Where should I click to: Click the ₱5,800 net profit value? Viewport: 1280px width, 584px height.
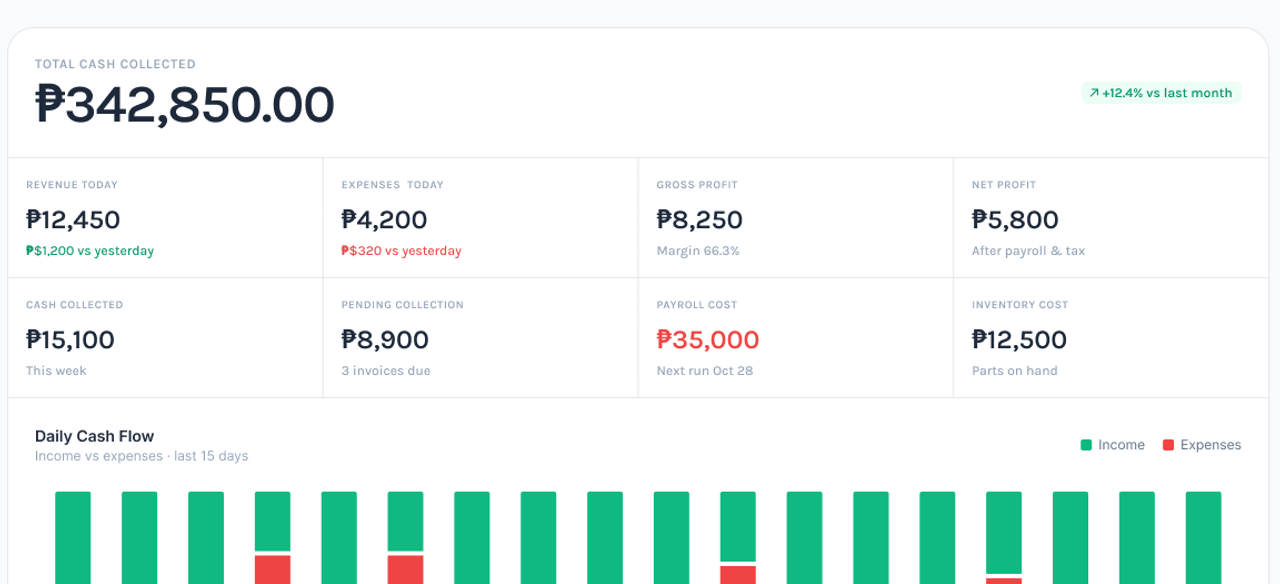[x=1015, y=220]
